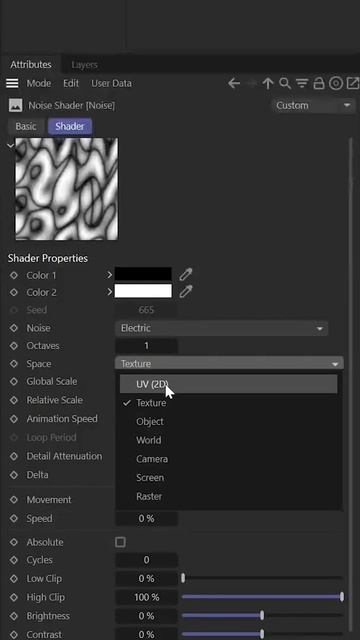
Task: Open the attribute search magnifier
Action: pos(285,83)
